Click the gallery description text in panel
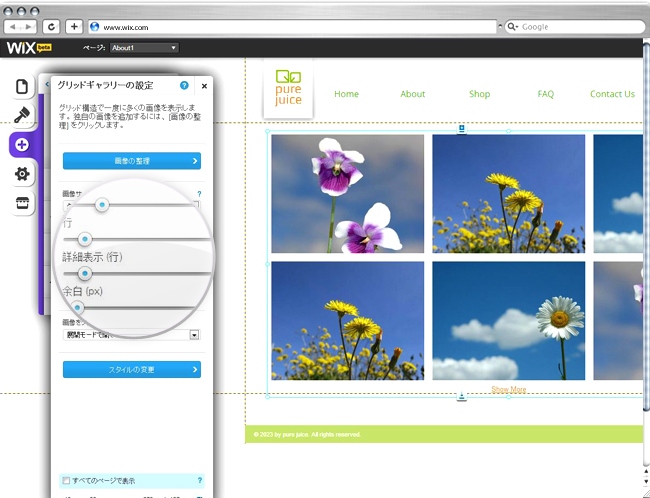This screenshot has width=650, height=498. [130, 116]
